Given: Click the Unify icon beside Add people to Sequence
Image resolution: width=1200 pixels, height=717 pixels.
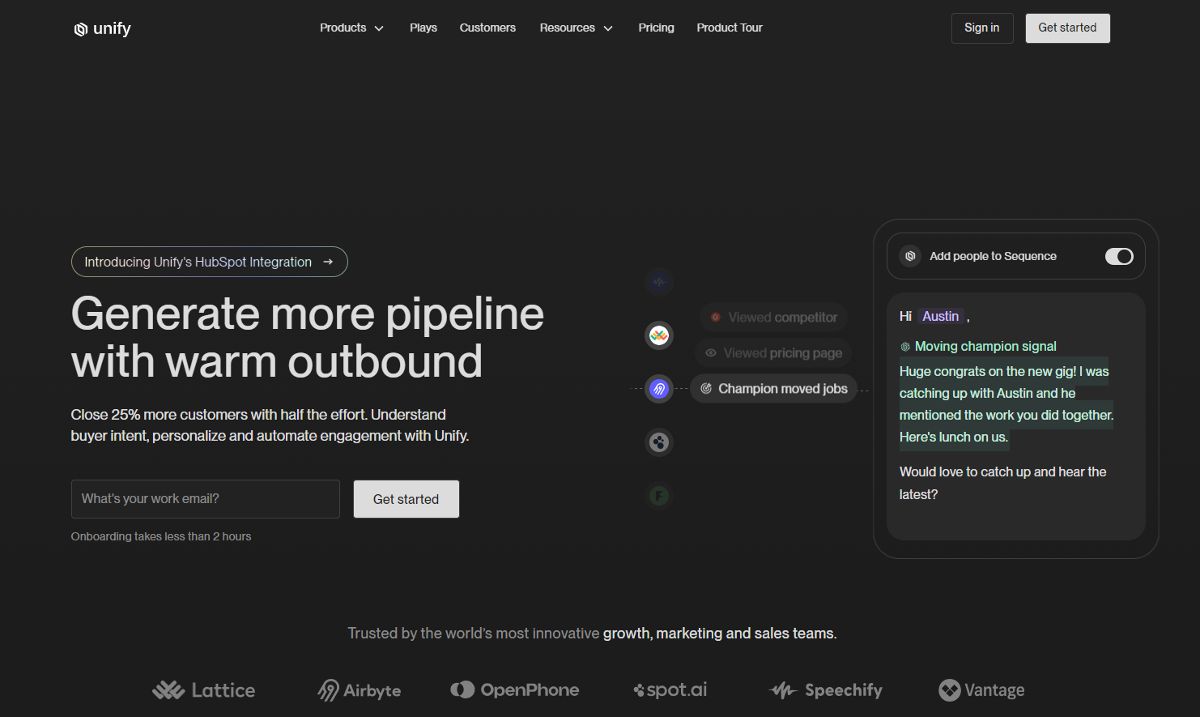Looking at the screenshot, I should coord(910,256).
